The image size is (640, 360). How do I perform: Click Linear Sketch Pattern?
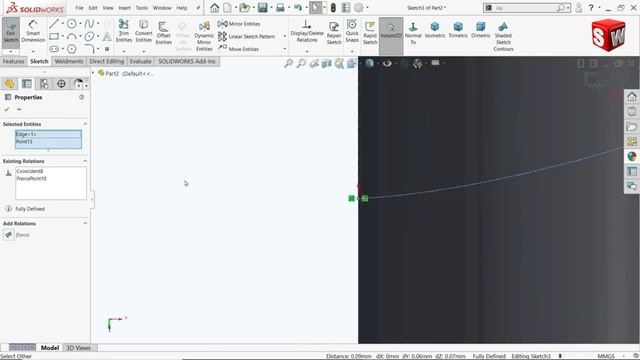coord(247,36)
